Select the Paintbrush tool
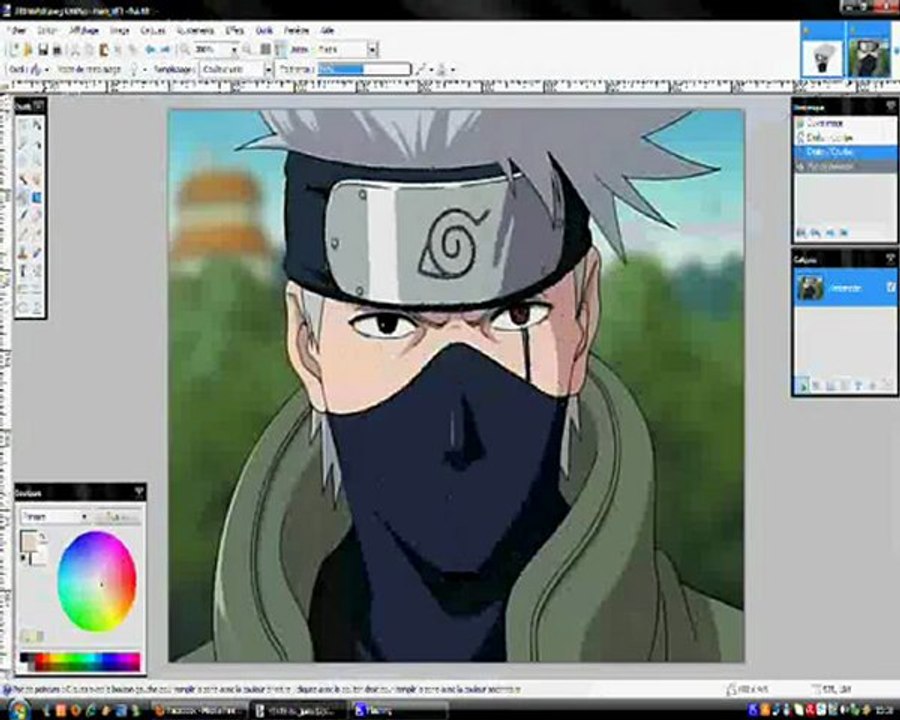 [x=23, y=216]
